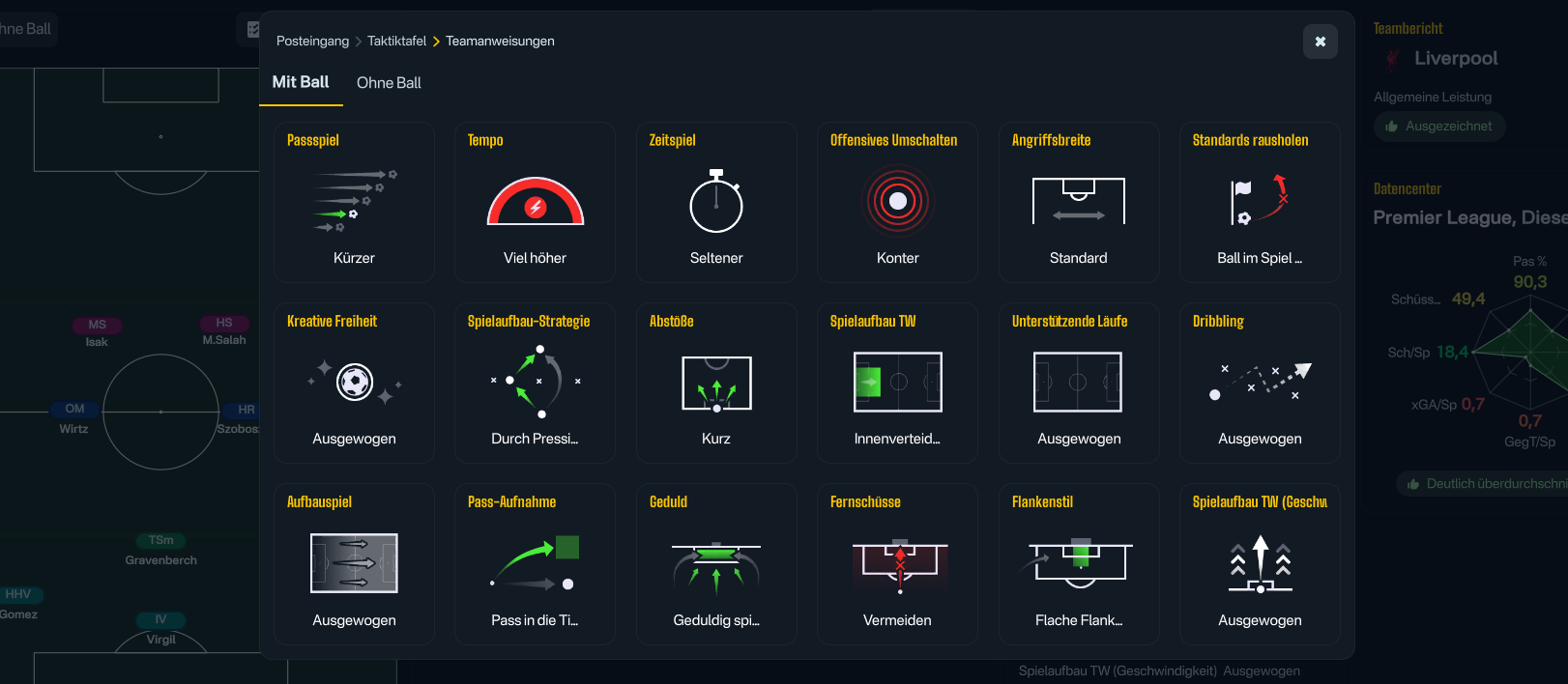Click the Angriffsbreite pitch width icon
Screen dimensions: 1568x684
[1078, 201]
